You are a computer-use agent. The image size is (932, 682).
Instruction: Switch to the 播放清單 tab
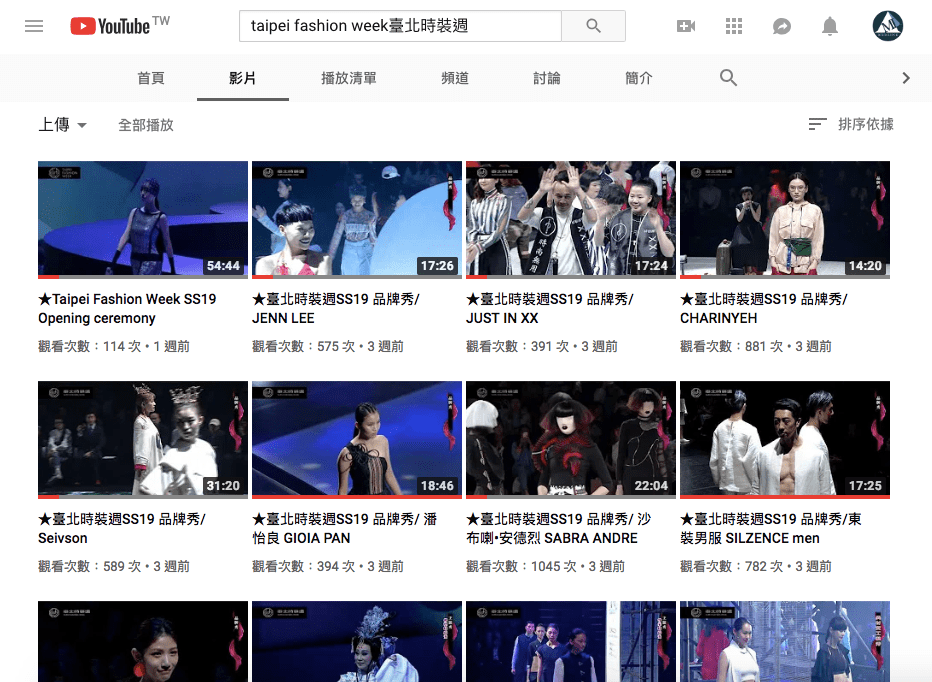349,78
